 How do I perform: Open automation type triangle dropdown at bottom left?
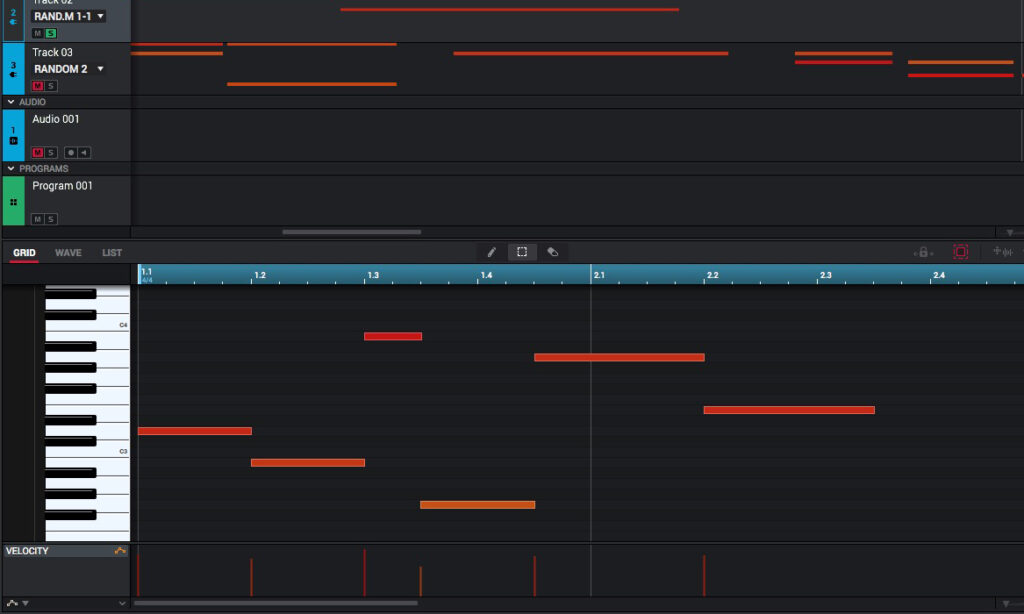point(25,603)
